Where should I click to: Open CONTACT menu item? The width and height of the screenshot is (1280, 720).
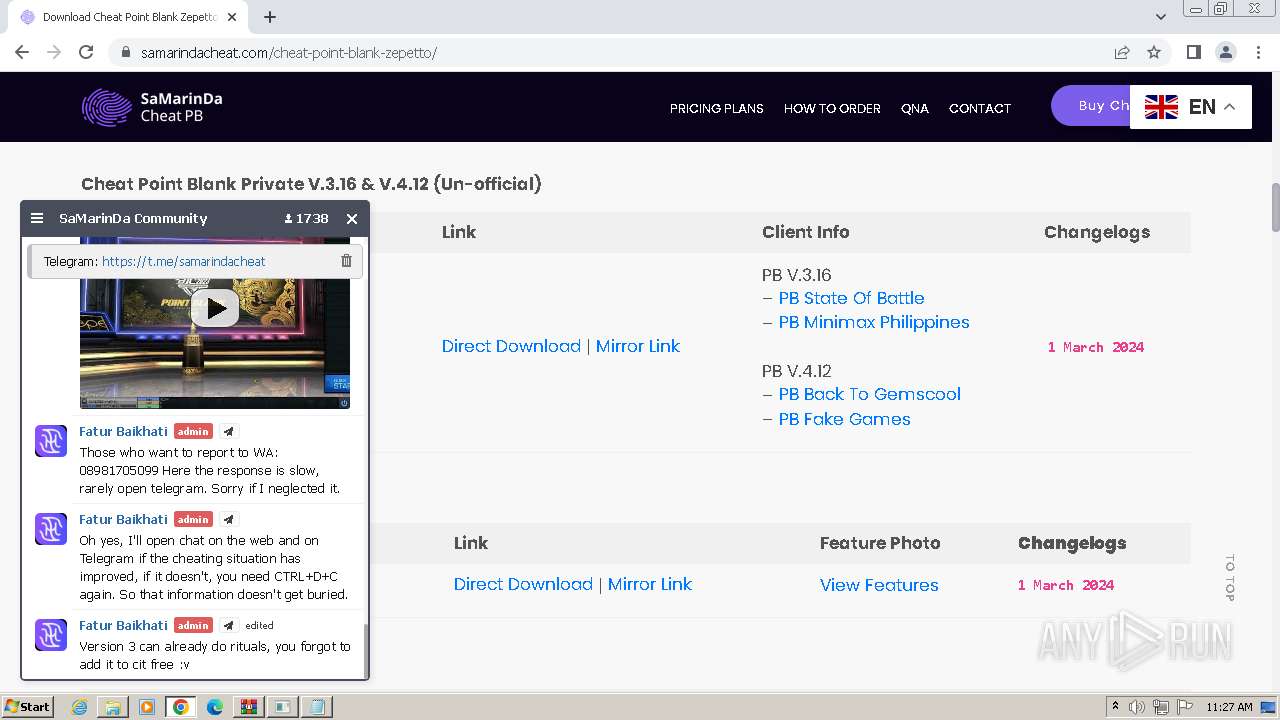[x=979, y=108]
